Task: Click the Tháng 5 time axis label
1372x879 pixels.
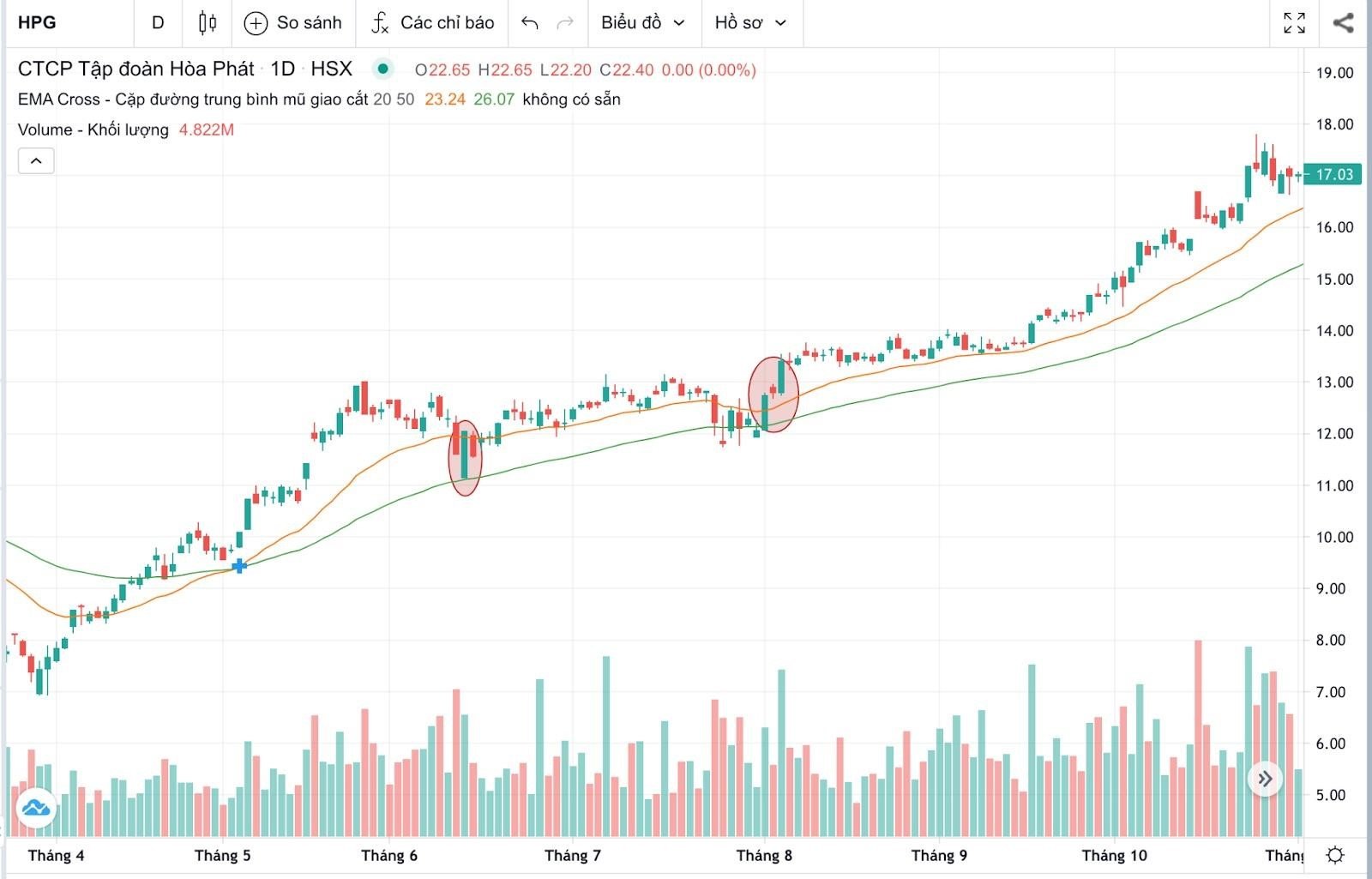Action: point(223,856)
